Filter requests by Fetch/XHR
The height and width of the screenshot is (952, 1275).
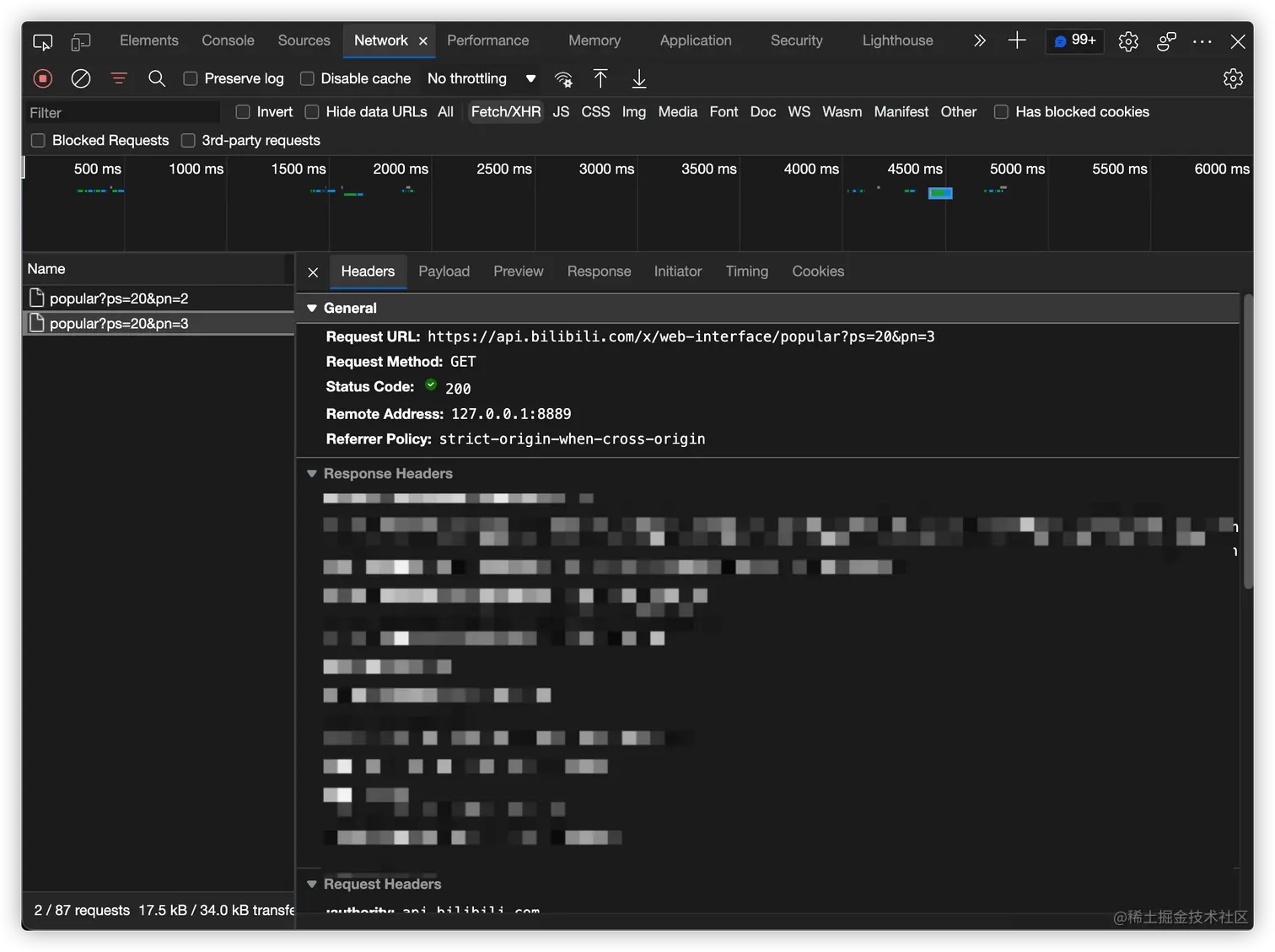pos(506,112)
